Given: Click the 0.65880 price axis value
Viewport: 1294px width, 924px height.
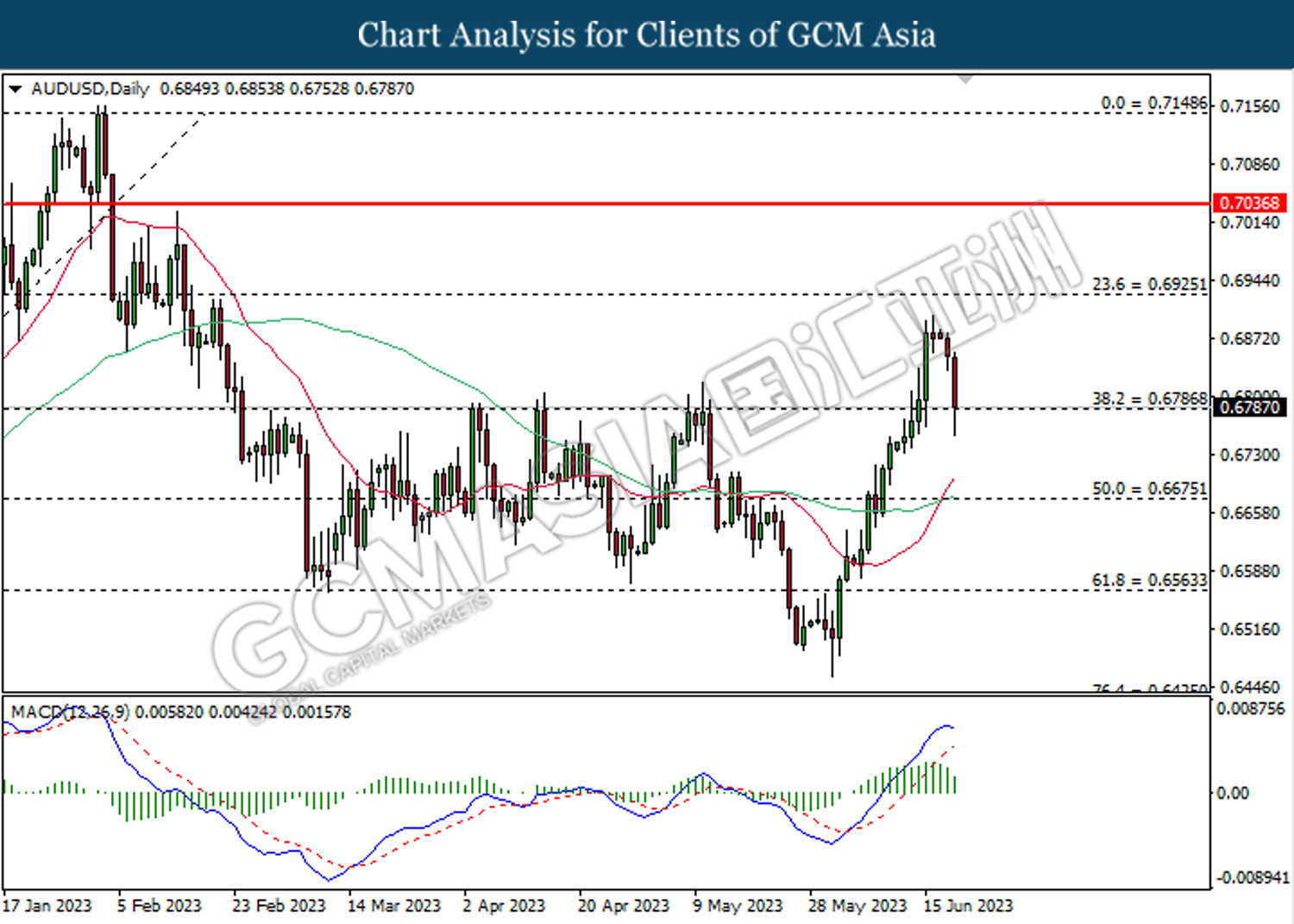Looking at the screenshot, I should (1250, 571).
